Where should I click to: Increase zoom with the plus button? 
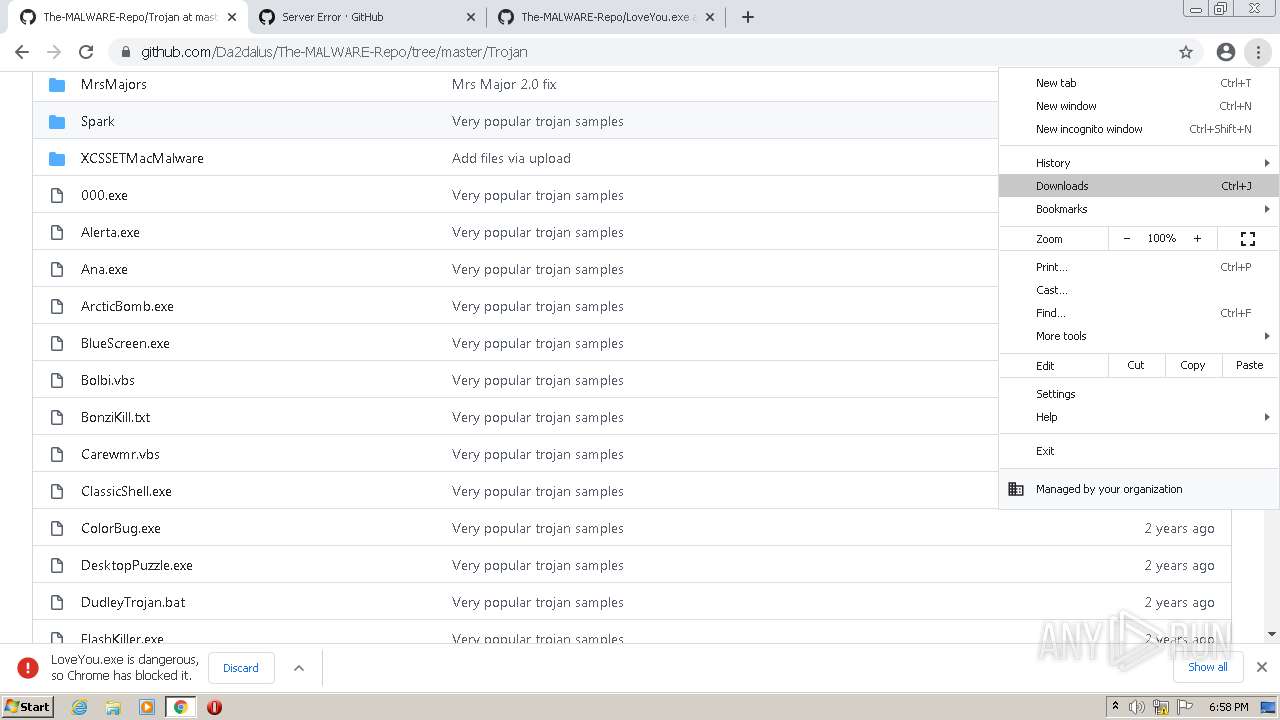tap(1197, 239)
